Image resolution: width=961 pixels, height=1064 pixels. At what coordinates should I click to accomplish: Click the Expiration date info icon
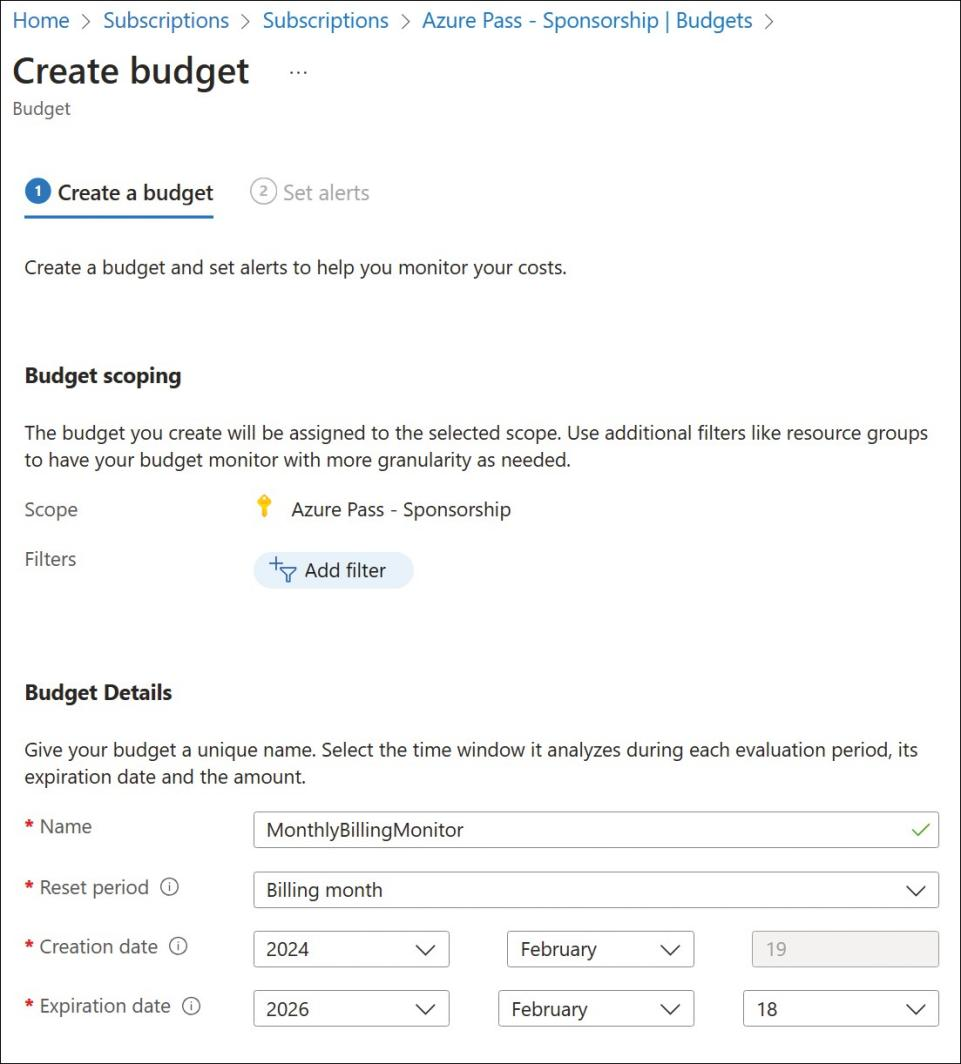click(x=191, y=1006)
